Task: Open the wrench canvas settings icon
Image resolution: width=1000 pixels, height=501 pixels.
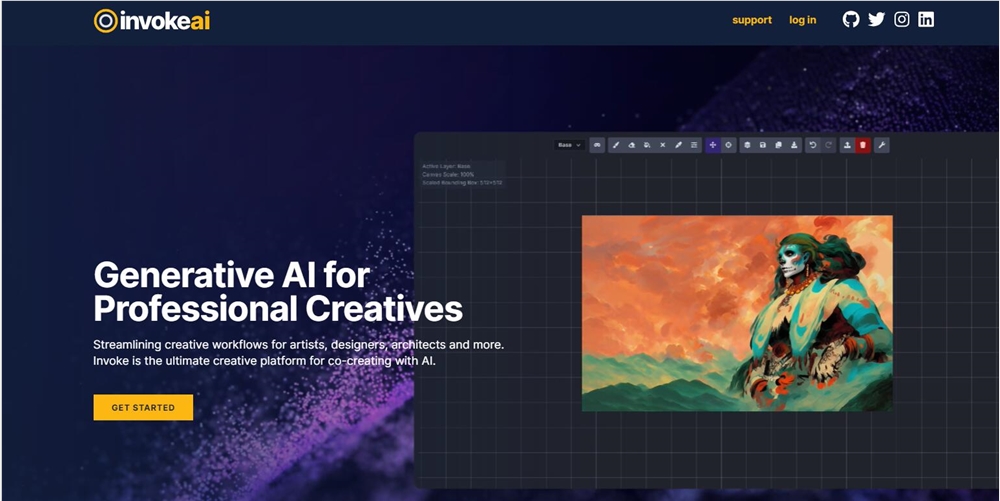Action: pos(881,145)
